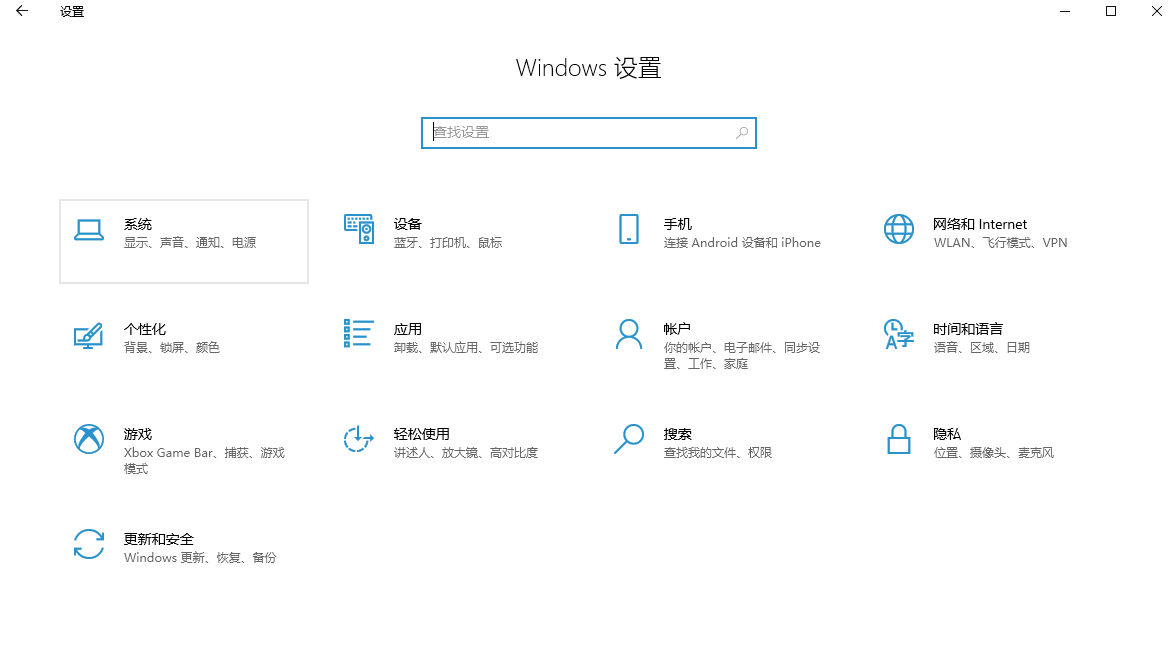This screenshot has width=1172, height=645.
Task: Open 系统 settings
Action: [184, 241]
